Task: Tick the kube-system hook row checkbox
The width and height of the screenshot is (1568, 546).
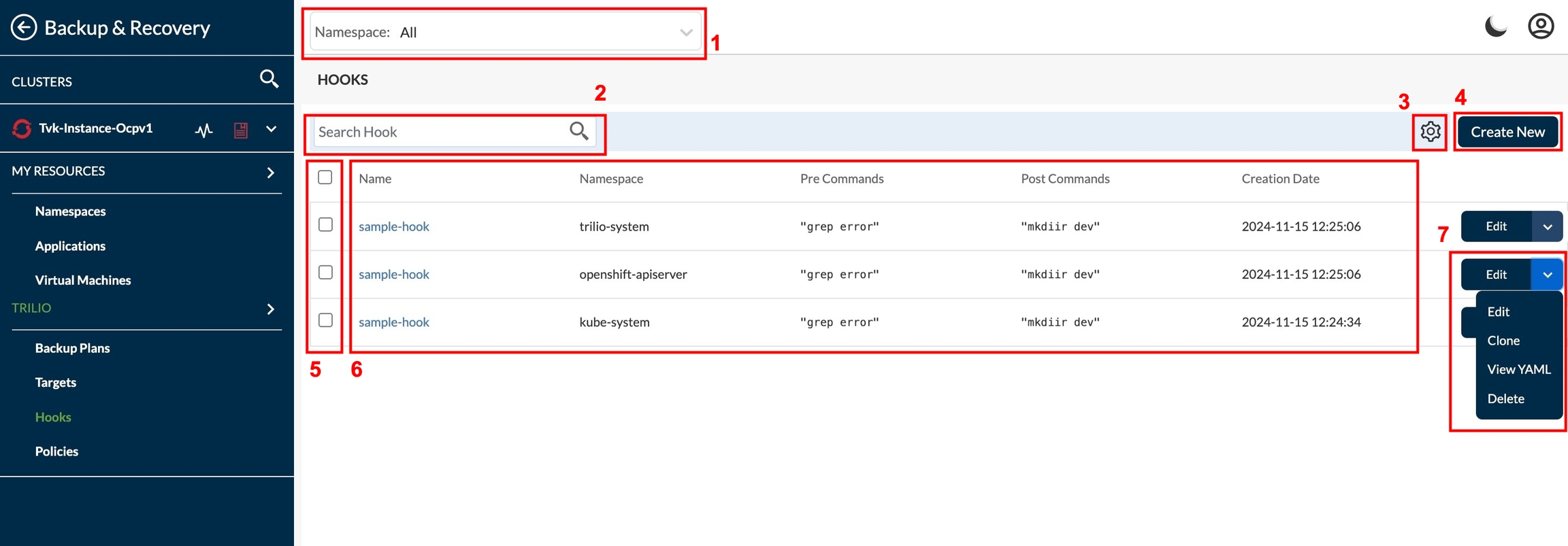Action: 325,320
